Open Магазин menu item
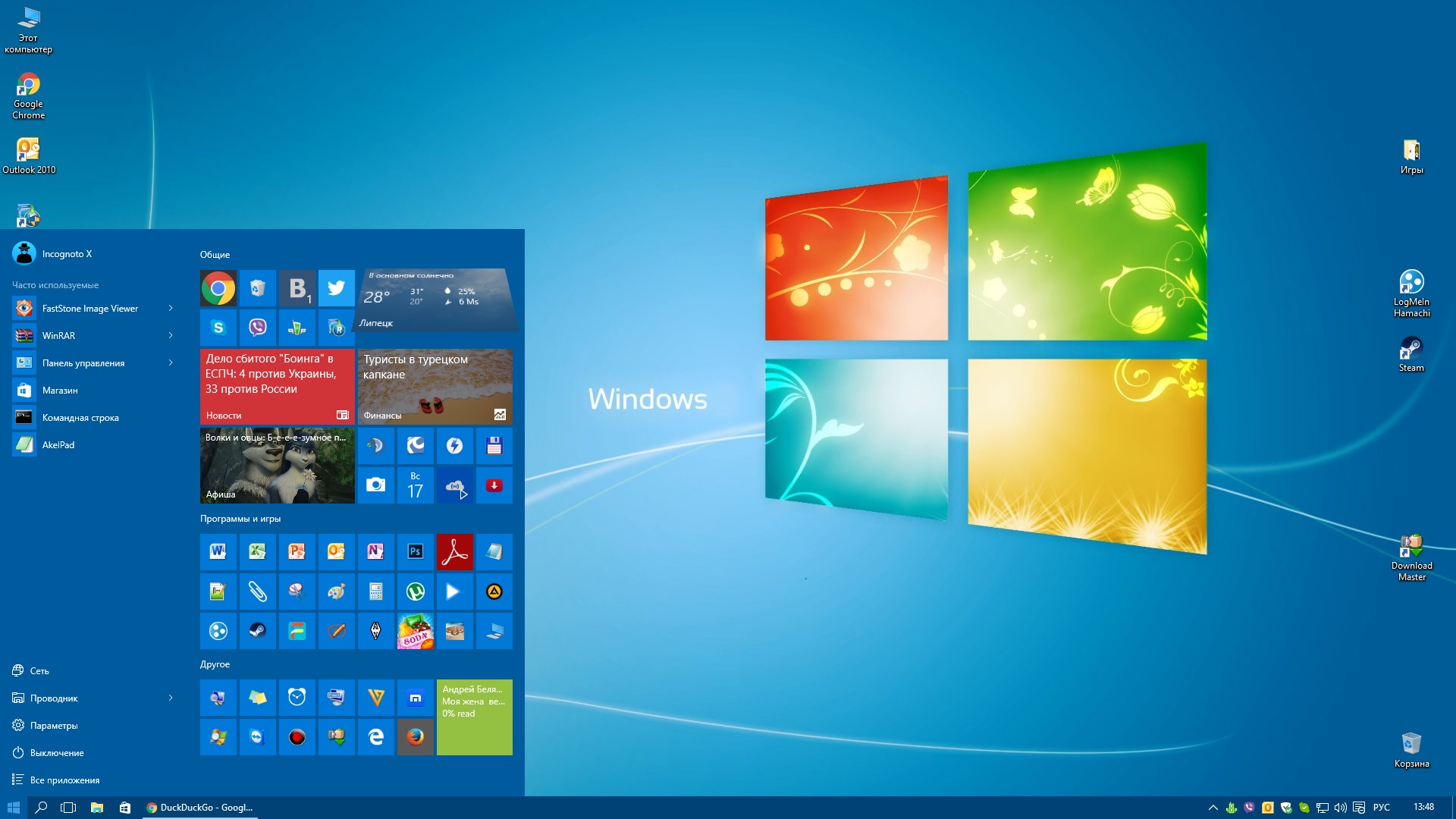The image size is (1456, 819). [x=90, y=390]
